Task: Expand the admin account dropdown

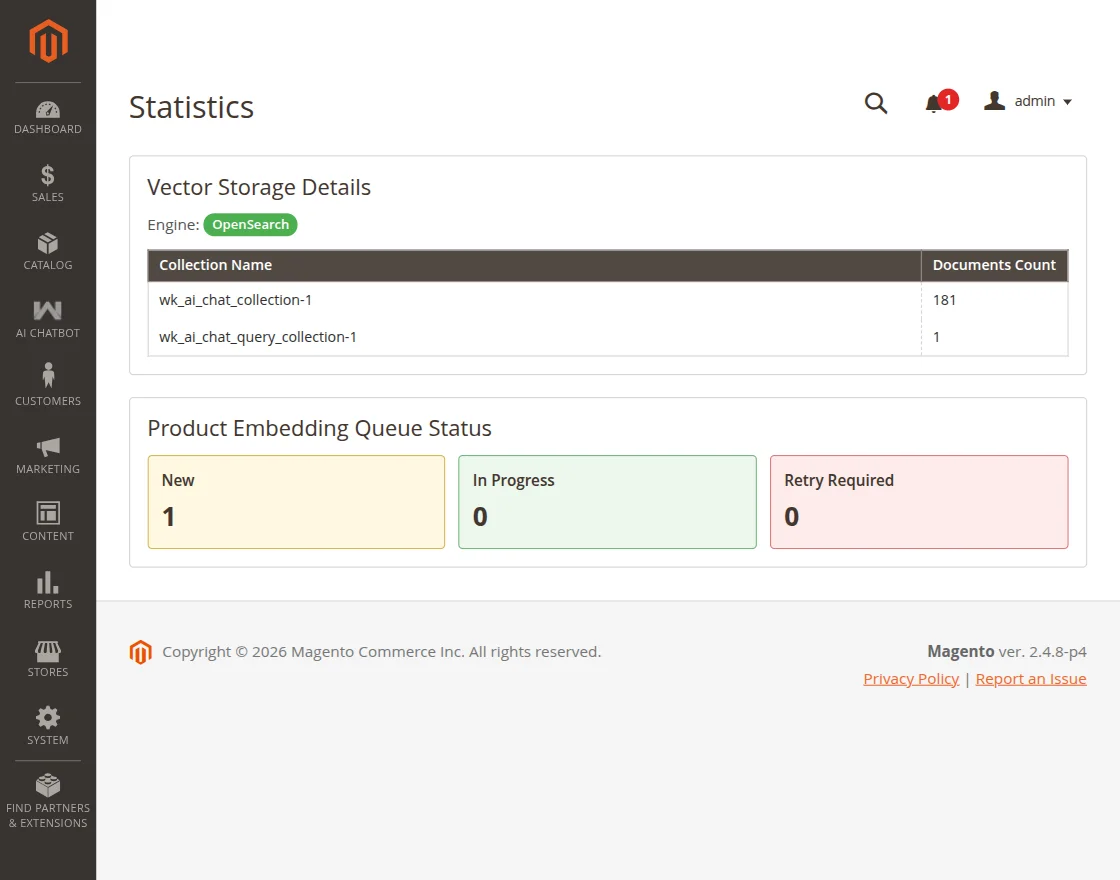Action: click(x=1029, y=101)
